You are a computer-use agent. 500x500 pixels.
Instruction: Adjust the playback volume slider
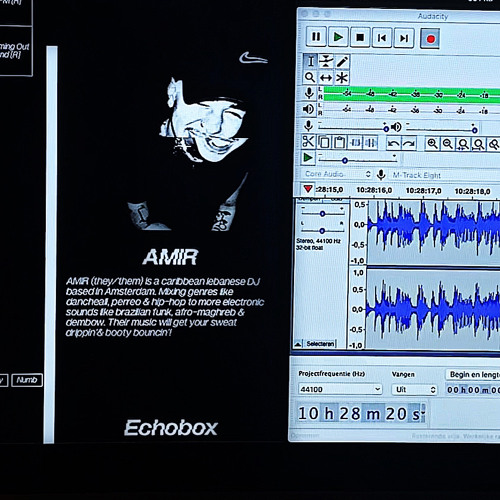coord(442,128)
